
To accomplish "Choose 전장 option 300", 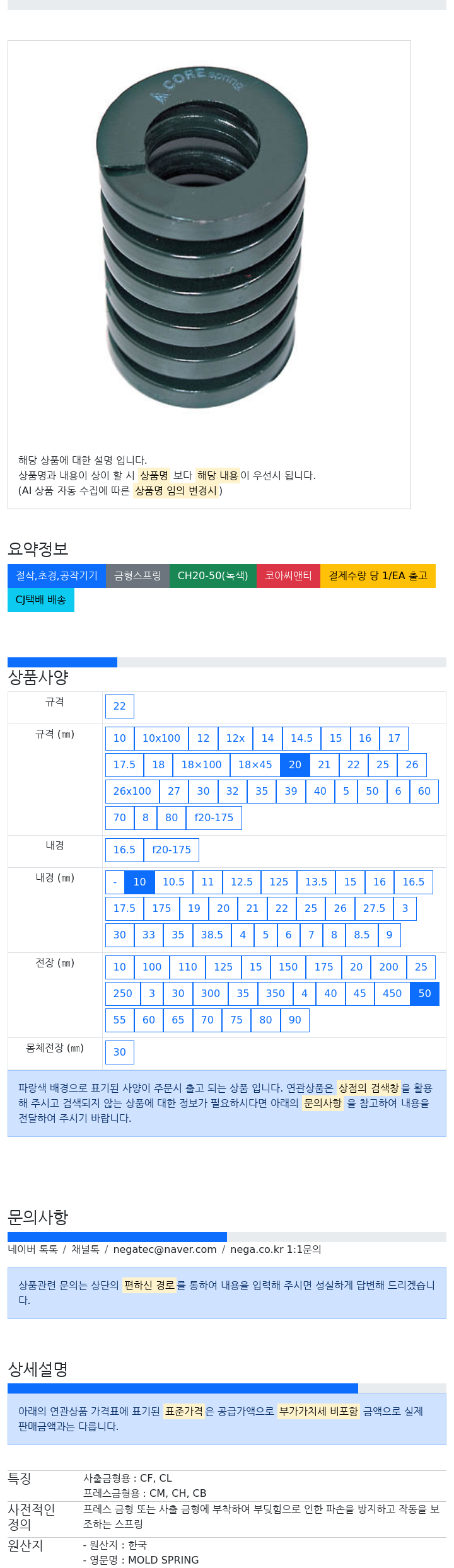I will 211,994.
